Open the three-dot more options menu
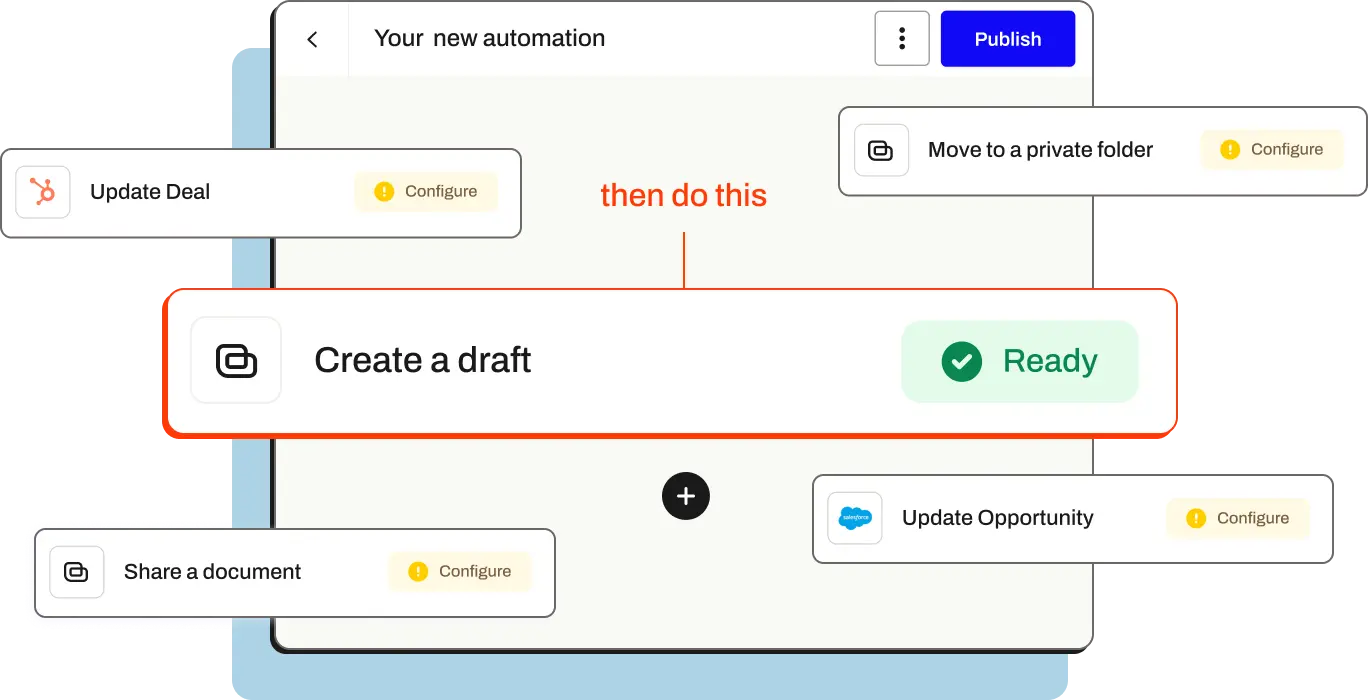This screenshot has width=1368, height=700. click(x=902, y=39)
